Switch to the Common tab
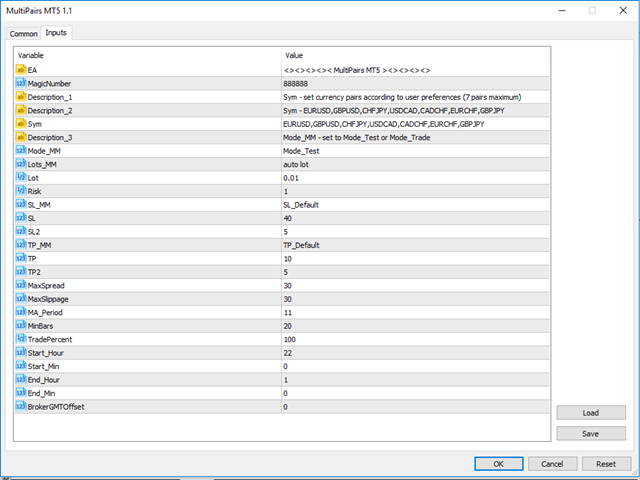 tap(23, 33)
